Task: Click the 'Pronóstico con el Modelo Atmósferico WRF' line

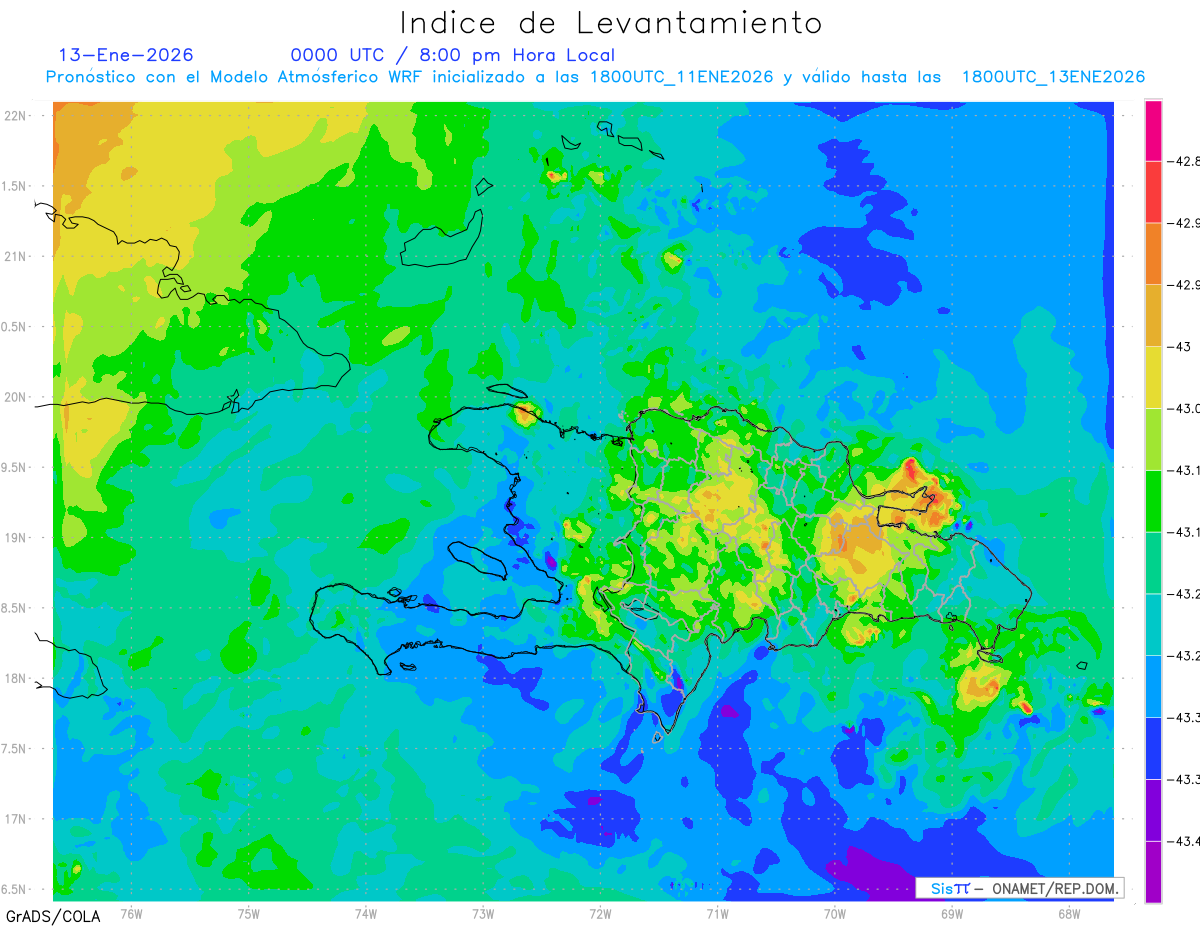Action: (x=595, y=77)
